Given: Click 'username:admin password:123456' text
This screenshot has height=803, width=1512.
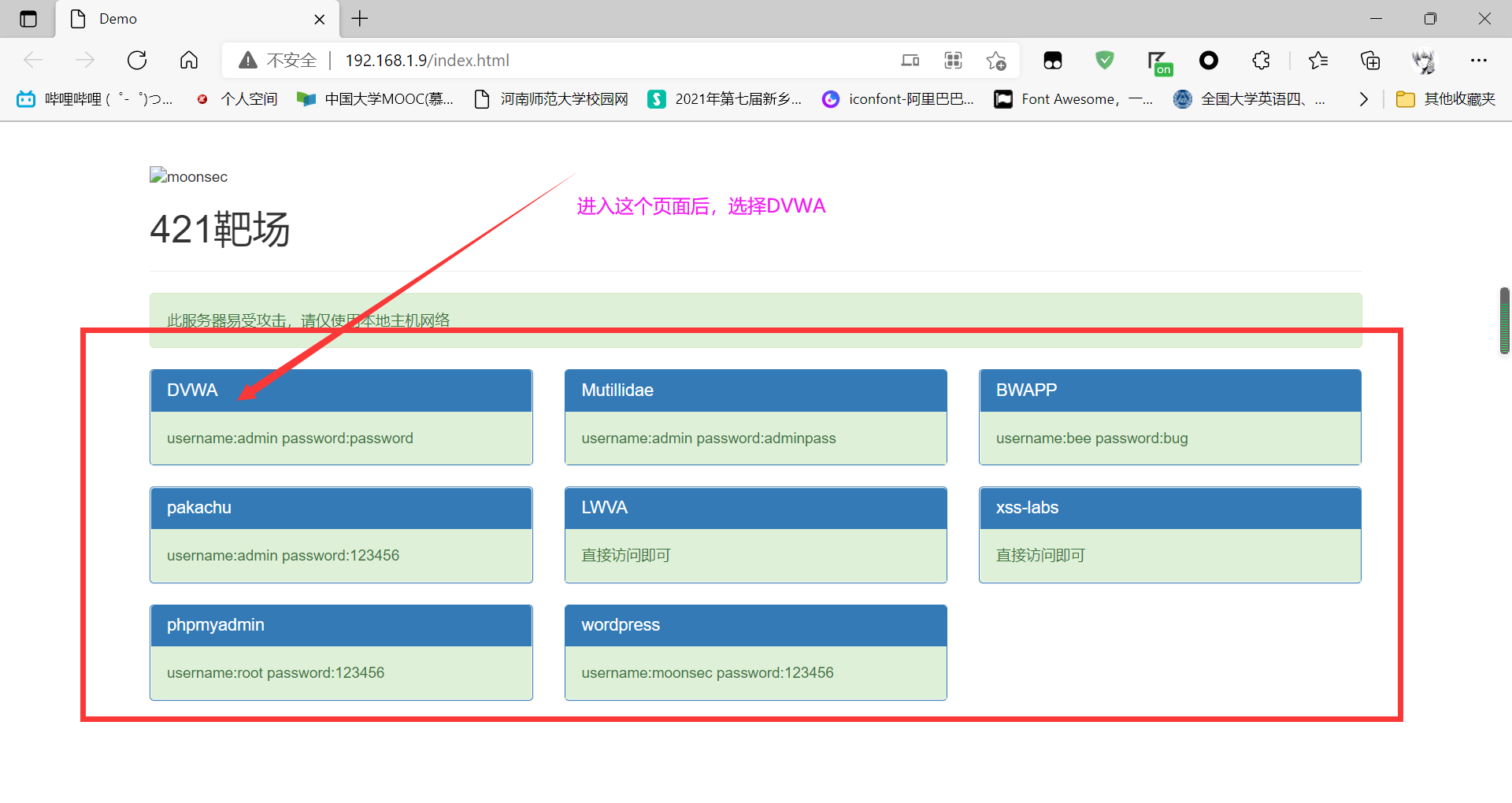Looking at the screenshot, I should point(283,556).
